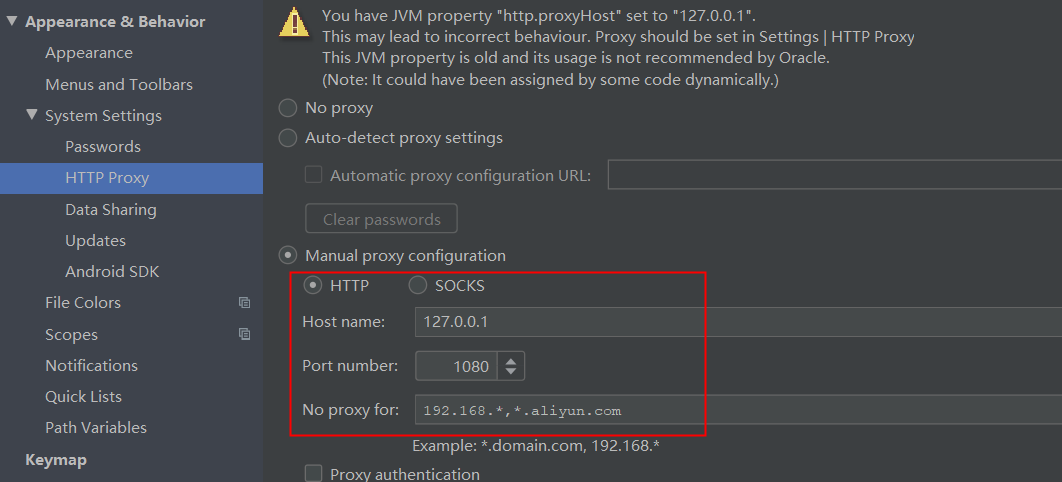This screenshot has width=1062, height=482.
Task: Collapse the Appearance & Behavior section
Action: [x=11, y=21]
